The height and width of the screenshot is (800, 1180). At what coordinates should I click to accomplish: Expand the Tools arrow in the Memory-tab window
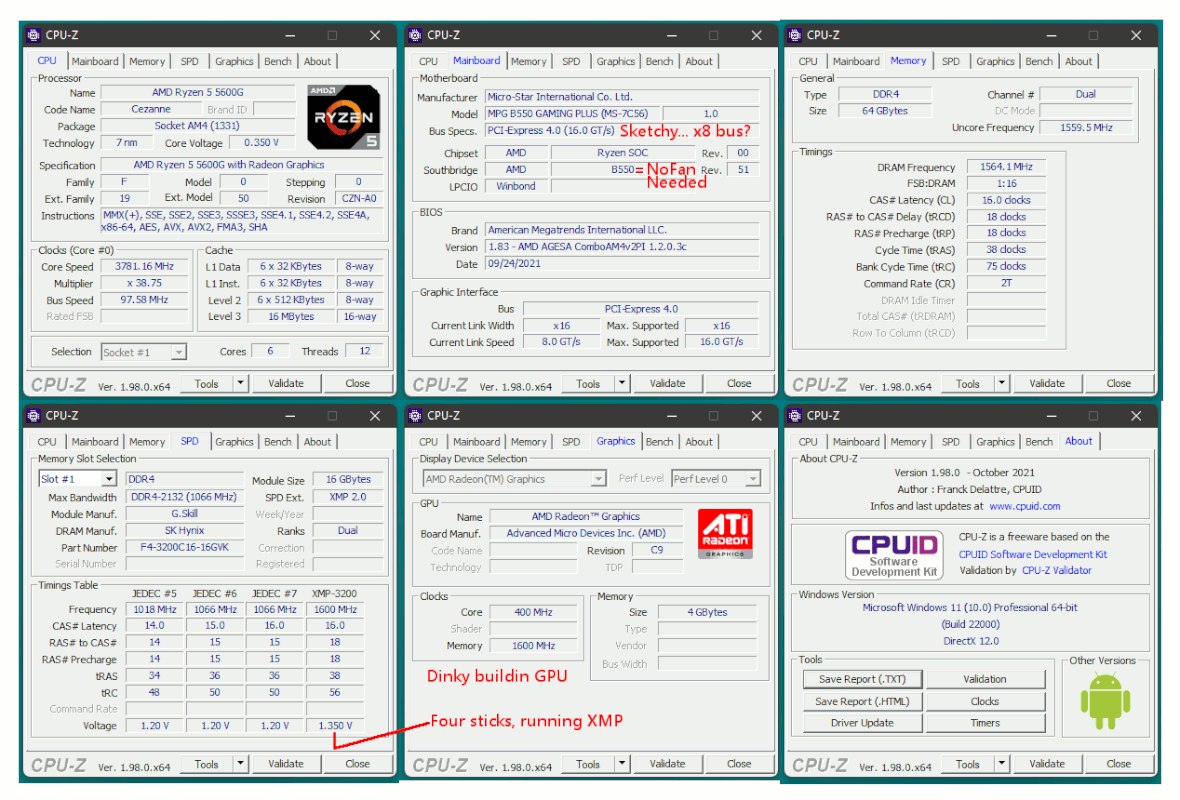tap(1002, 383)
